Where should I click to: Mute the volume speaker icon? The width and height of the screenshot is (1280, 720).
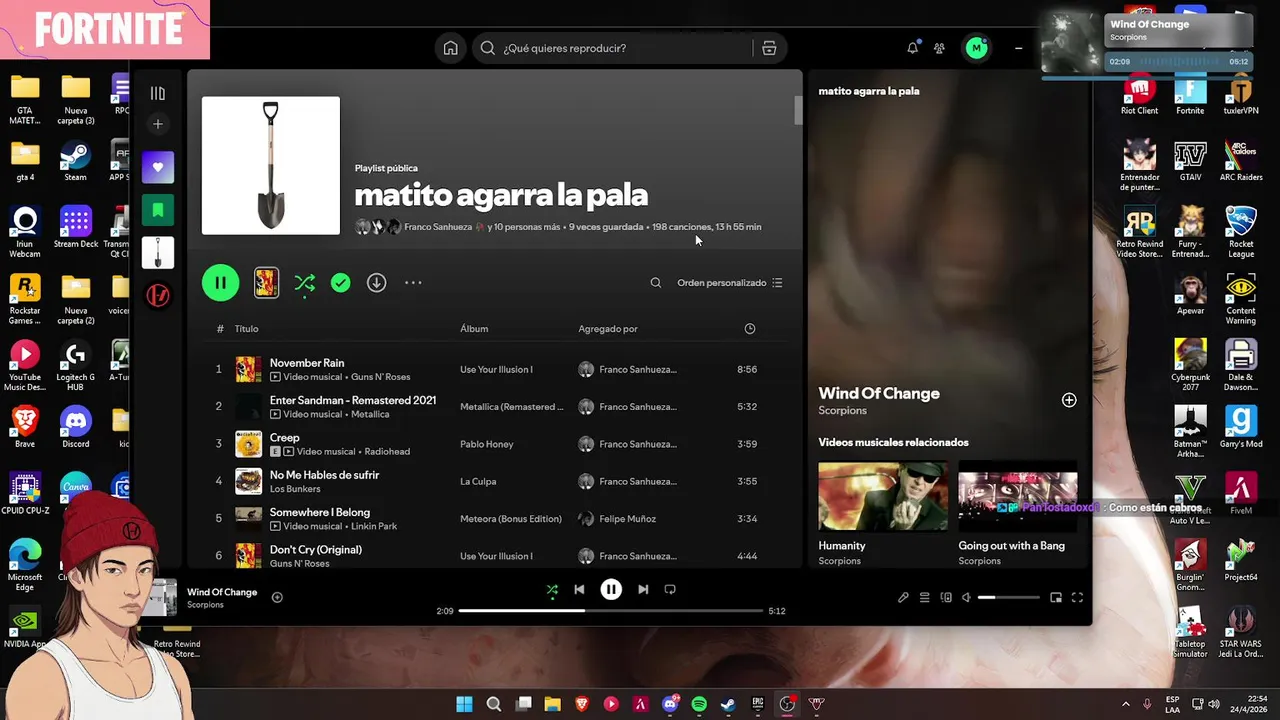click(966, 598)
